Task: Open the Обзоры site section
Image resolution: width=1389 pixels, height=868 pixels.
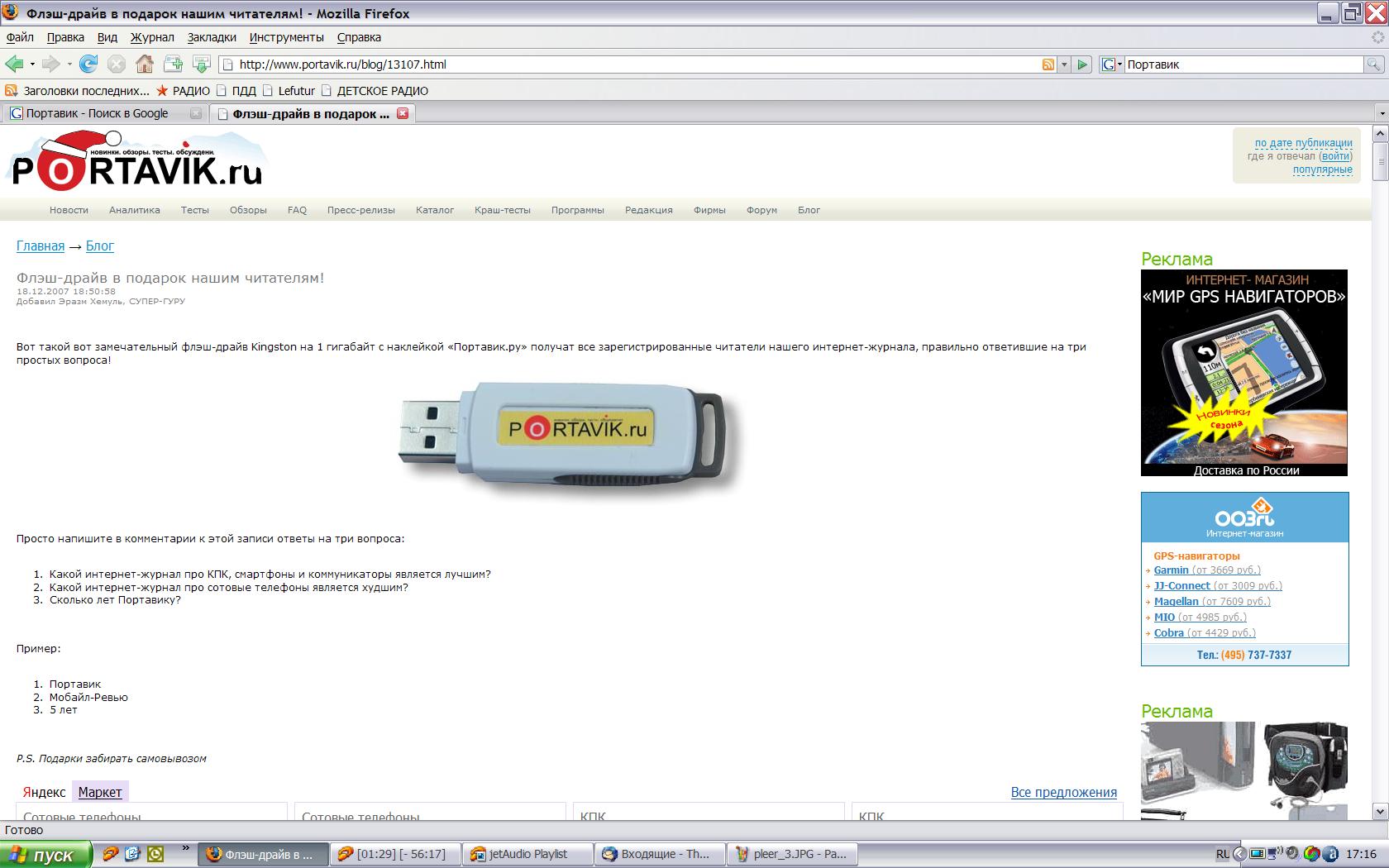Action: pos(248,210)
